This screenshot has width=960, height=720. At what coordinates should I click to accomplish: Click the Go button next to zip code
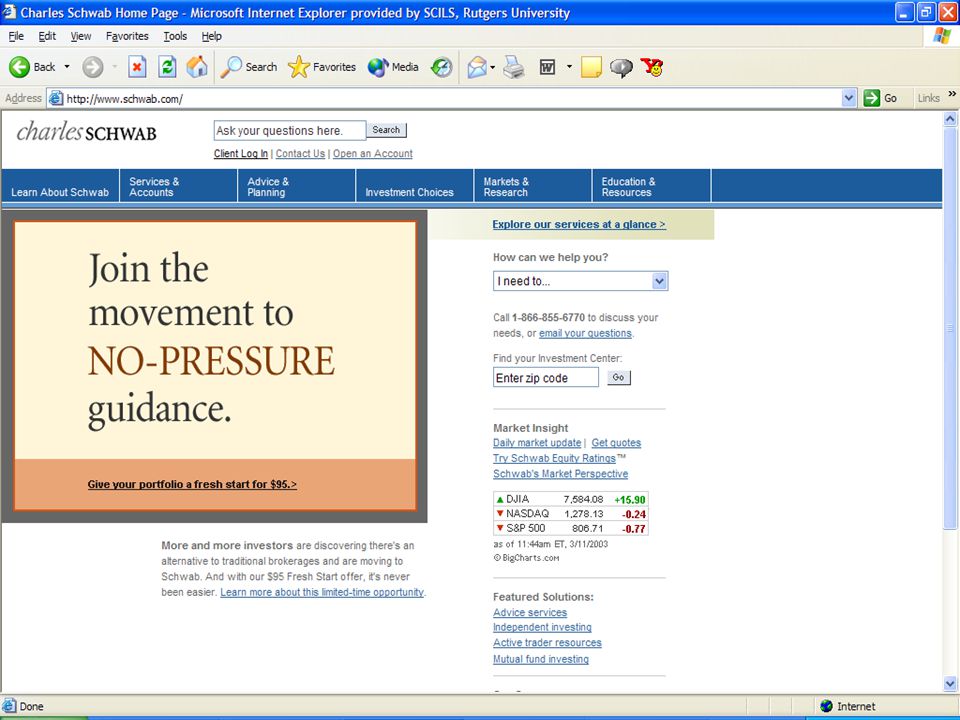[618, 377]
